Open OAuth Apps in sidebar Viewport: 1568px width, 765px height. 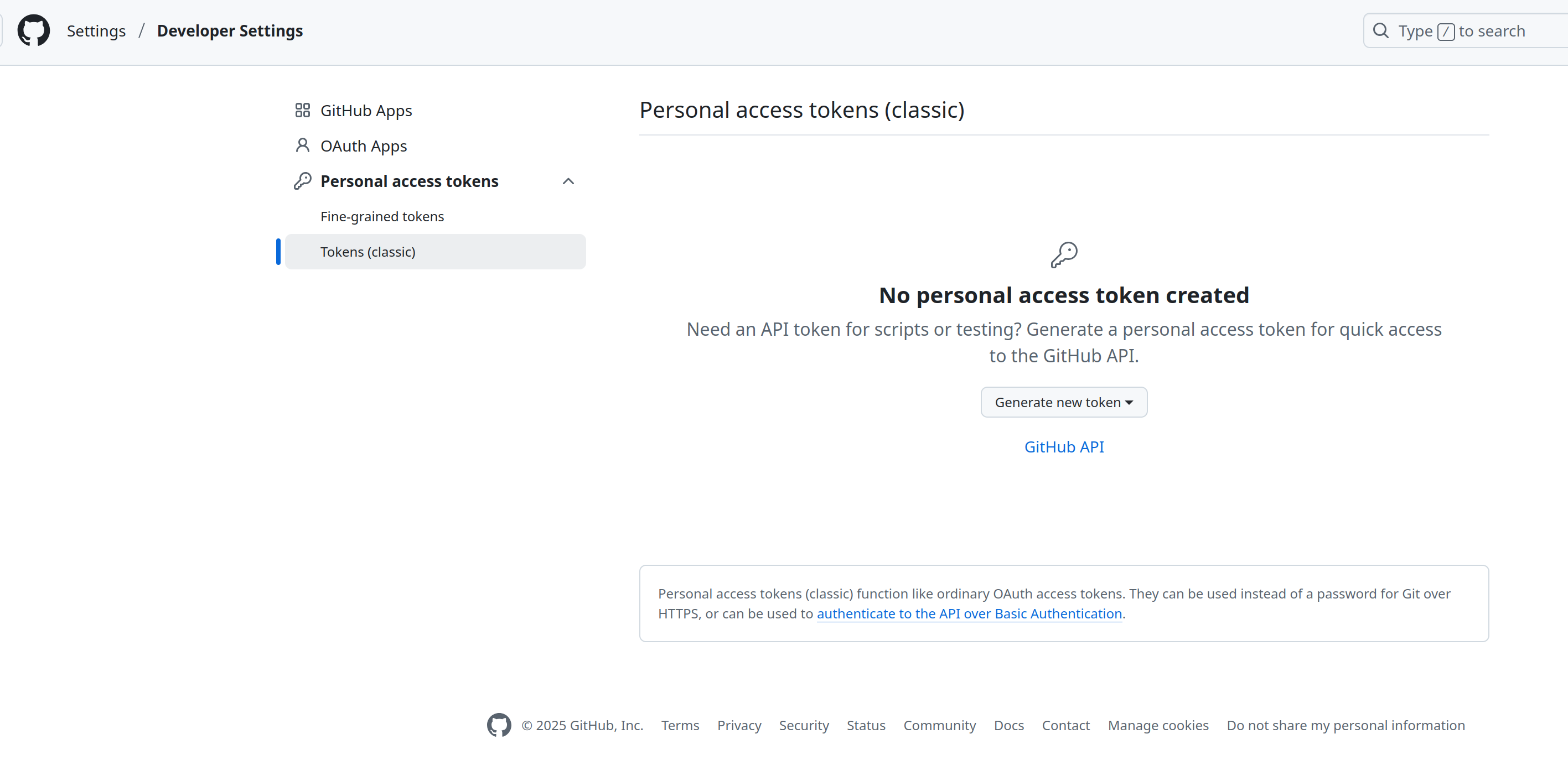[x=435, y=145]
